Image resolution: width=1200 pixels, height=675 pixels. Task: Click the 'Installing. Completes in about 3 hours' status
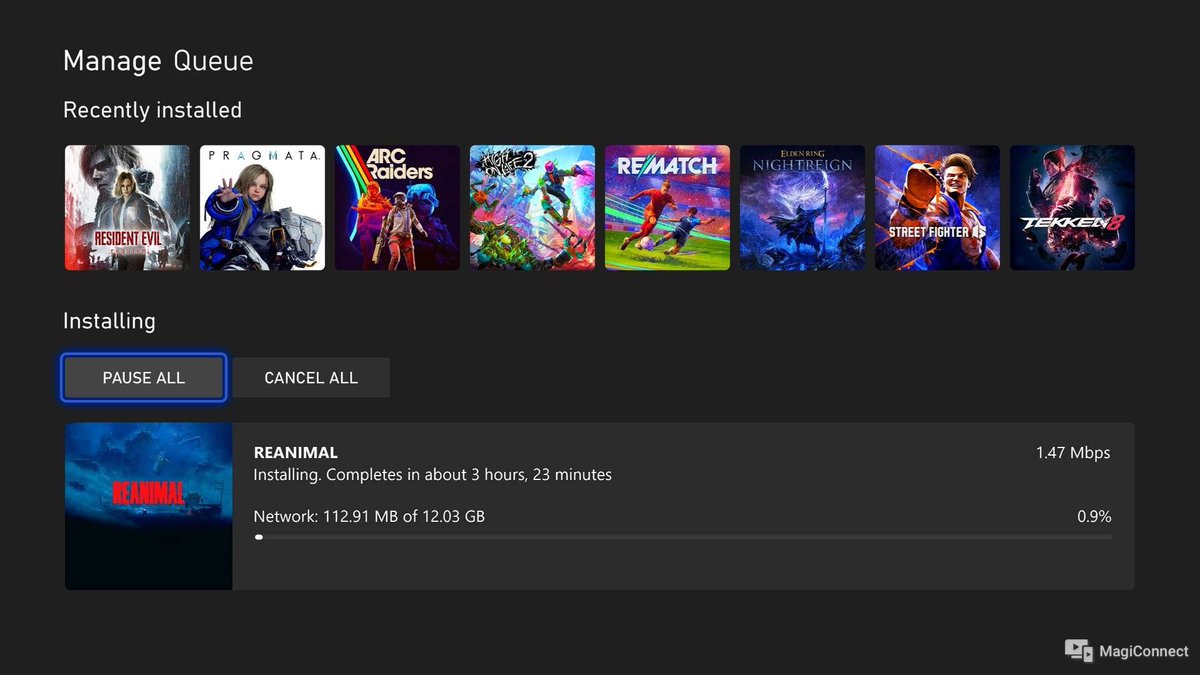[433, 474]
